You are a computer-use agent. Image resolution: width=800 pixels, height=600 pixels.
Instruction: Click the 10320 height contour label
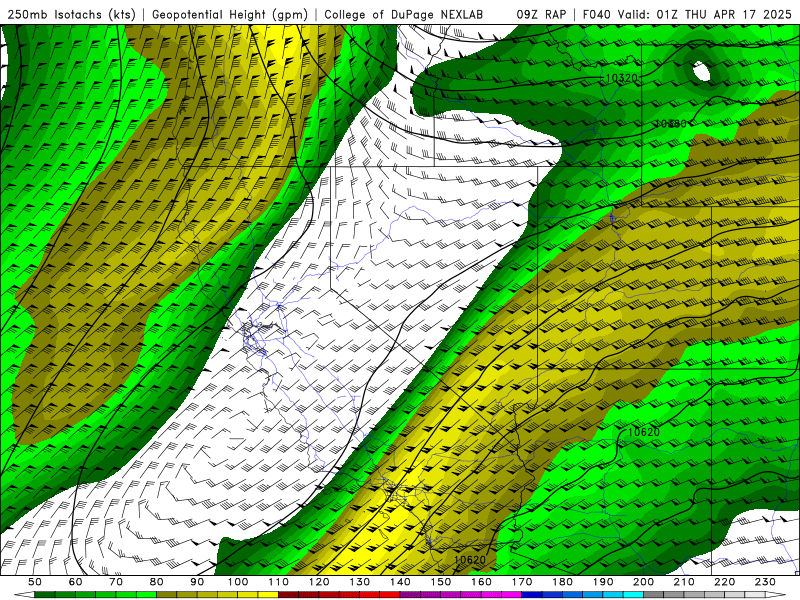coord(621,78)
